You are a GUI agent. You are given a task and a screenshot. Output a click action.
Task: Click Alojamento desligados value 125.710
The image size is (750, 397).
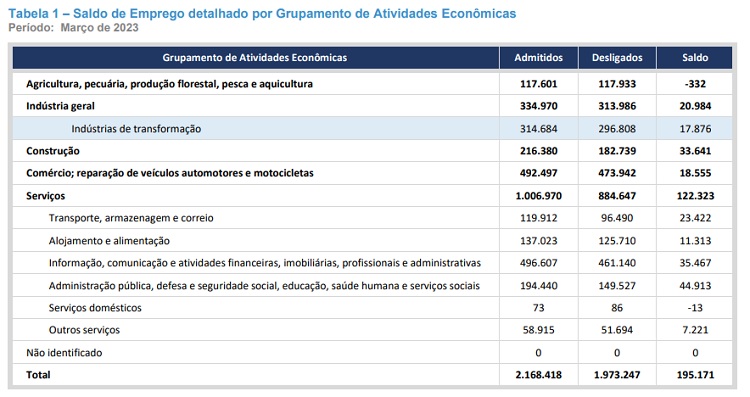click(617, 241)
